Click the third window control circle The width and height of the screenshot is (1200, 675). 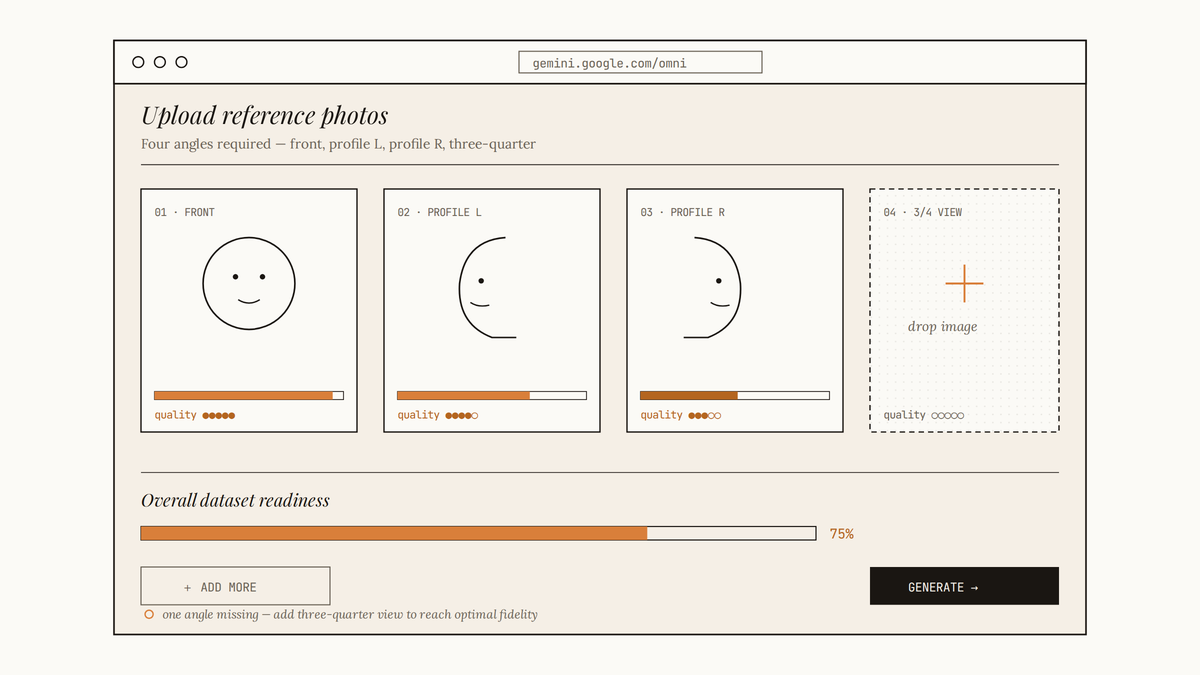point(181,62)
